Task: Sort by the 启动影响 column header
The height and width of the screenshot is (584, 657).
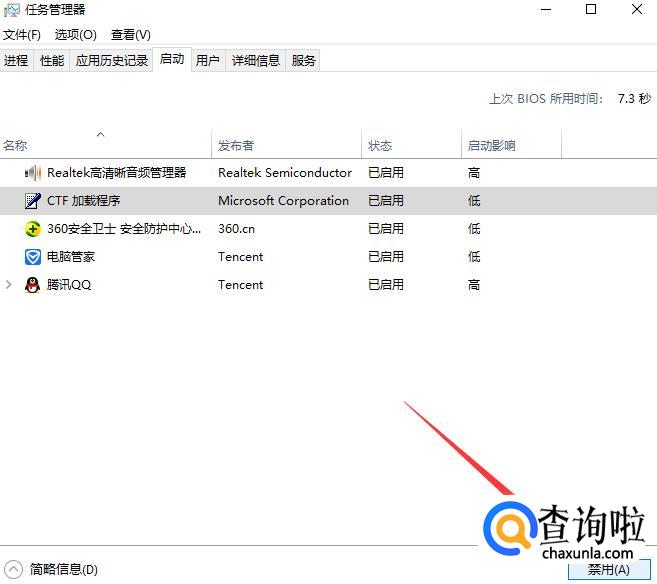Action: (x=511, y=145)
